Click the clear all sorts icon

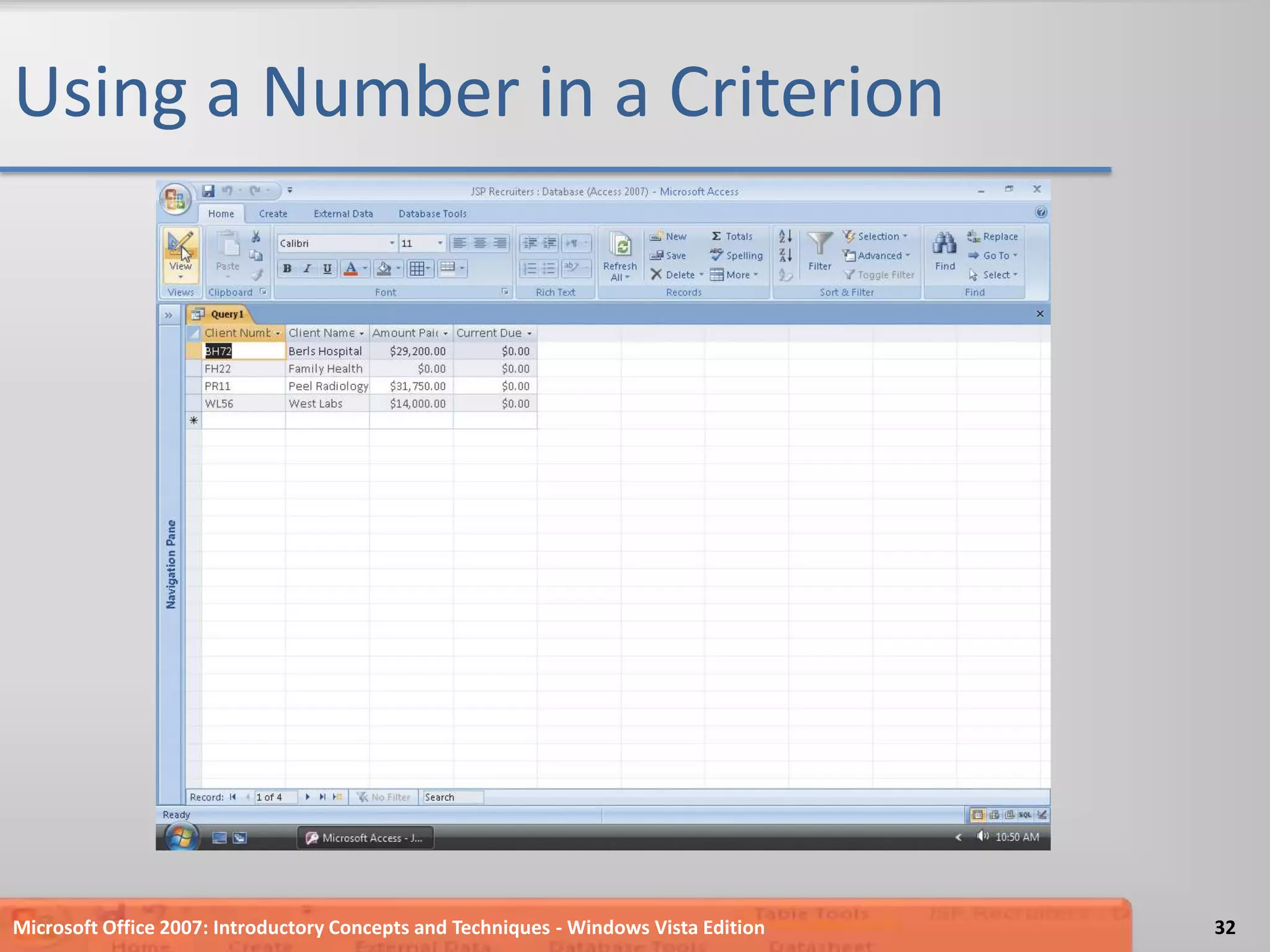[785, 275]
